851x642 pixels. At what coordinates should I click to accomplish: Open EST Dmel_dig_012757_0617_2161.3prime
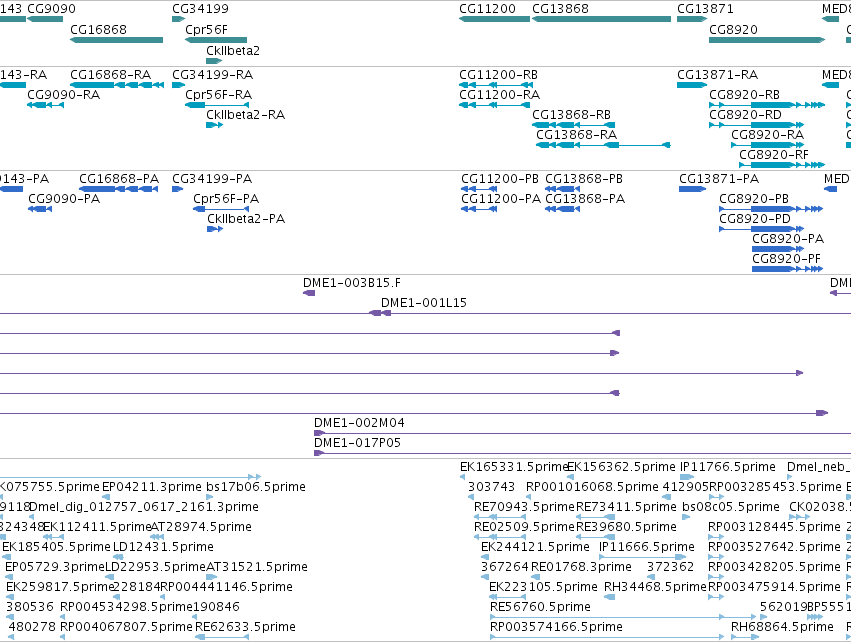(x=144, y=507)
